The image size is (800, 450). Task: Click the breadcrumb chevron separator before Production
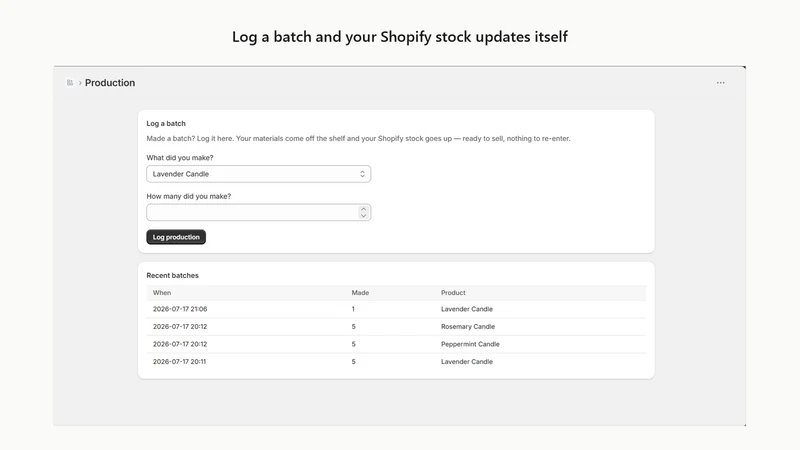point(80,83)
